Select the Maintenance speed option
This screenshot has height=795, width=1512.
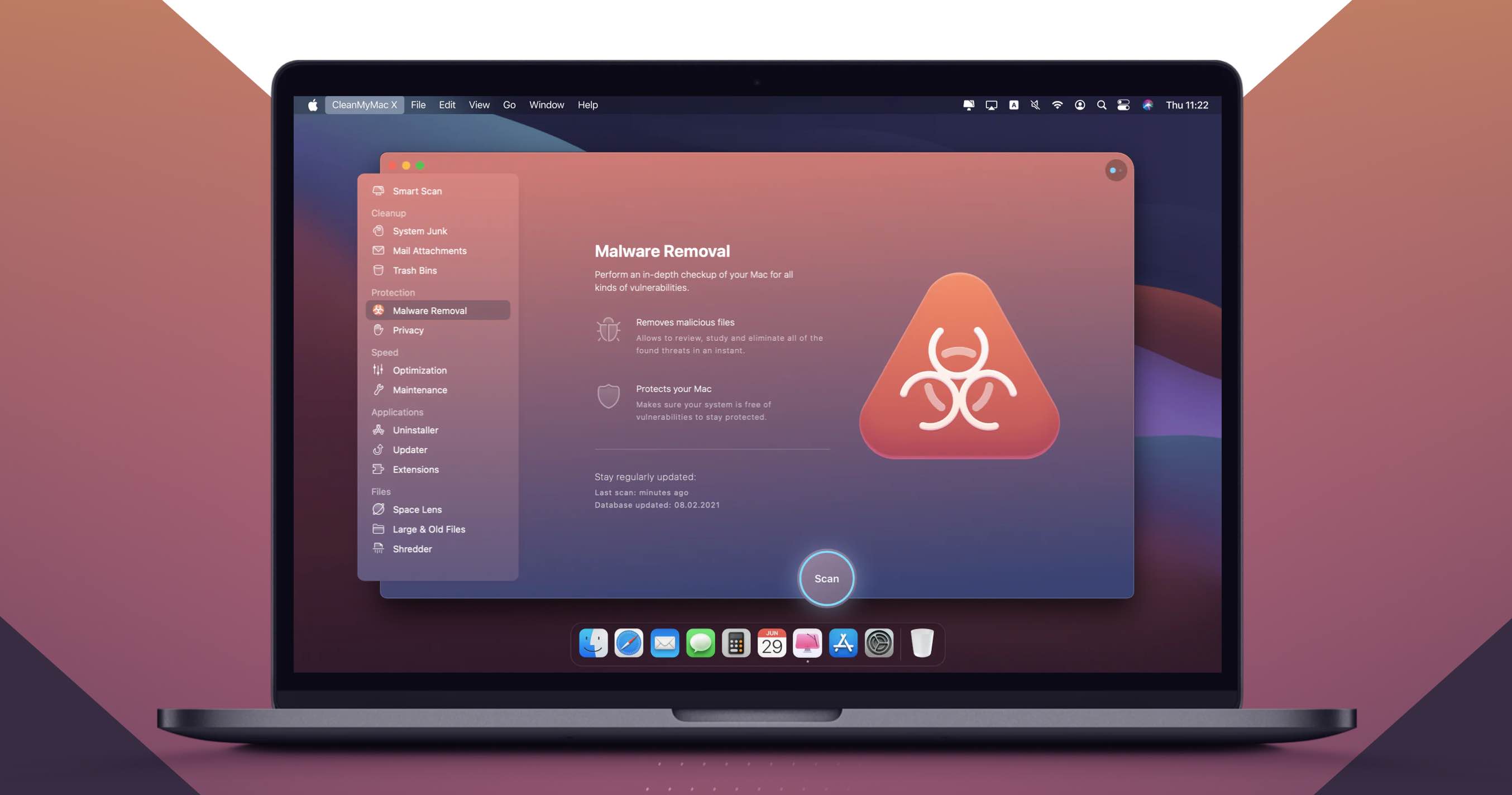[x=420, y=390]
